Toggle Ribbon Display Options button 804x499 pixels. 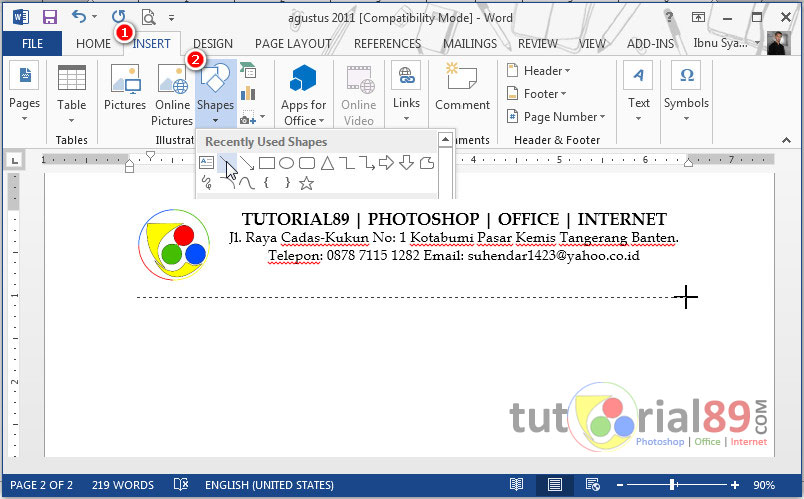point(698,17)
